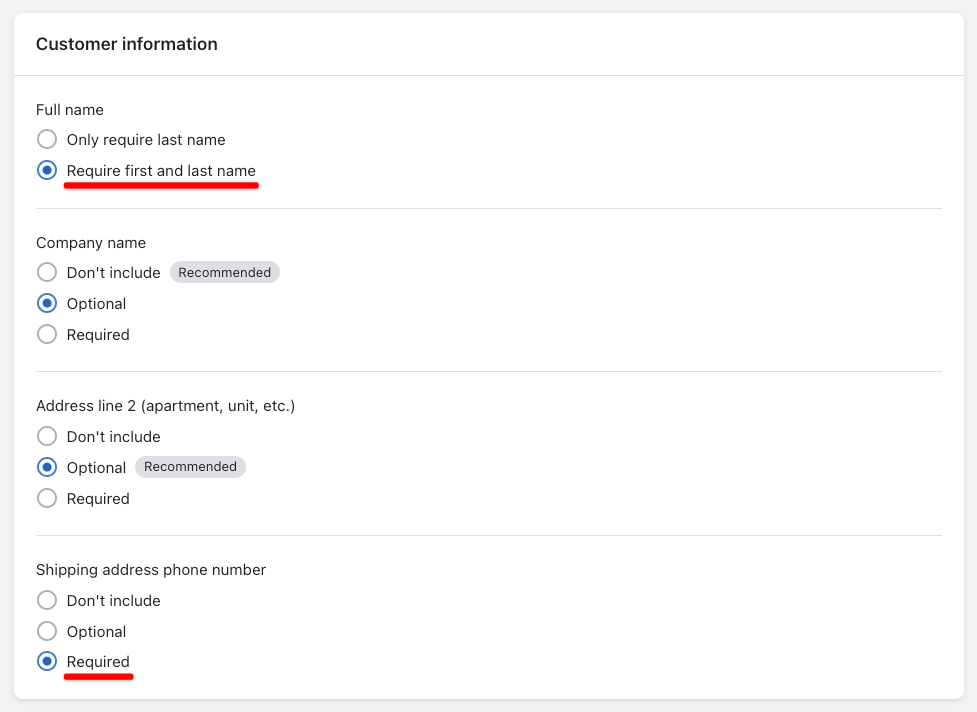The height and width of the screenshot is (712, 977).
Task: Select the 'Only require last name' radio button
Action: (47, 139)
